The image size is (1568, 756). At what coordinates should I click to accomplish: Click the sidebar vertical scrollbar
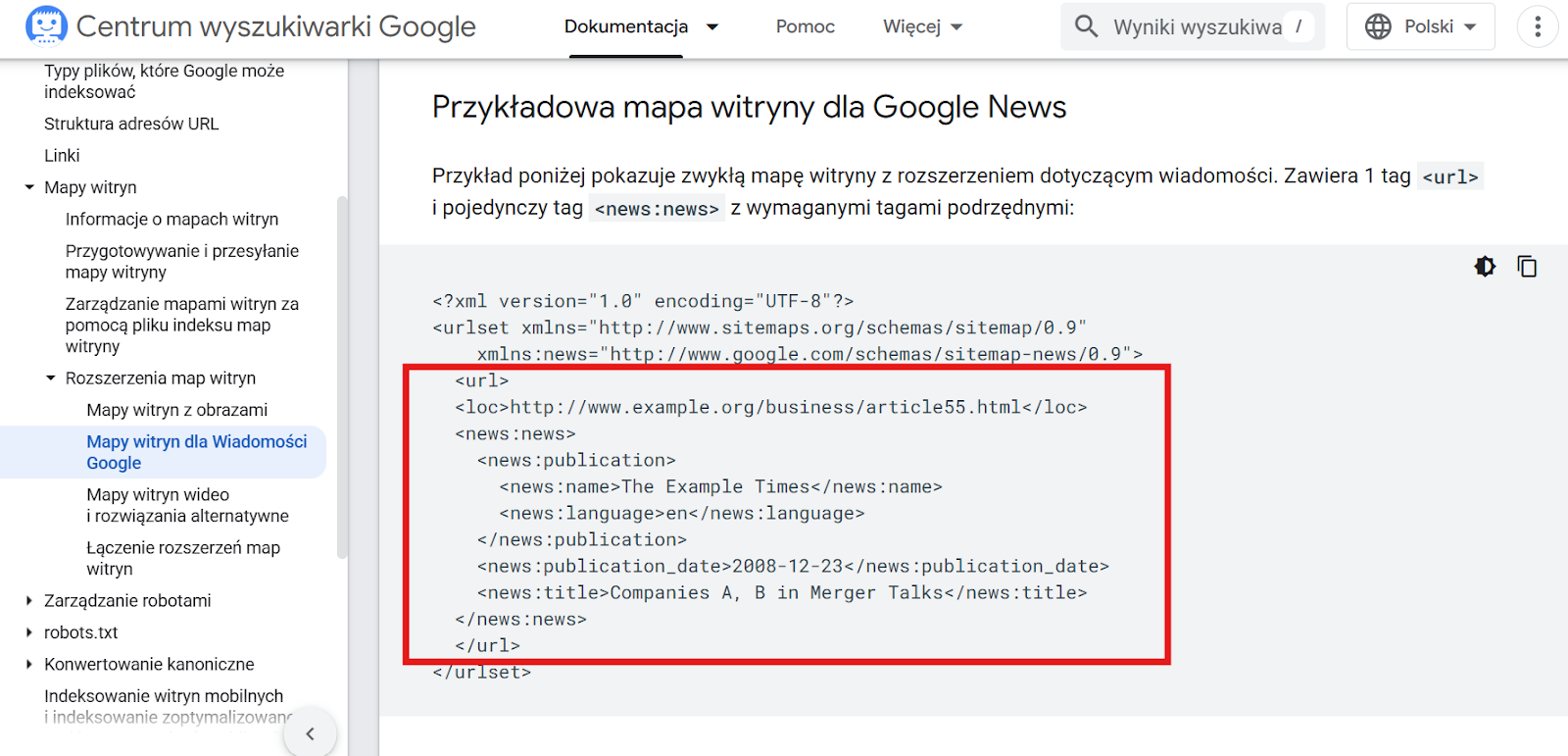coord(342,378)
